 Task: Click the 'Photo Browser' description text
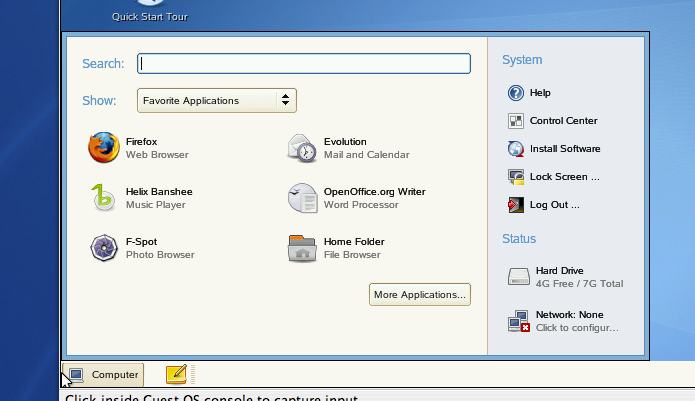[160, 255]
